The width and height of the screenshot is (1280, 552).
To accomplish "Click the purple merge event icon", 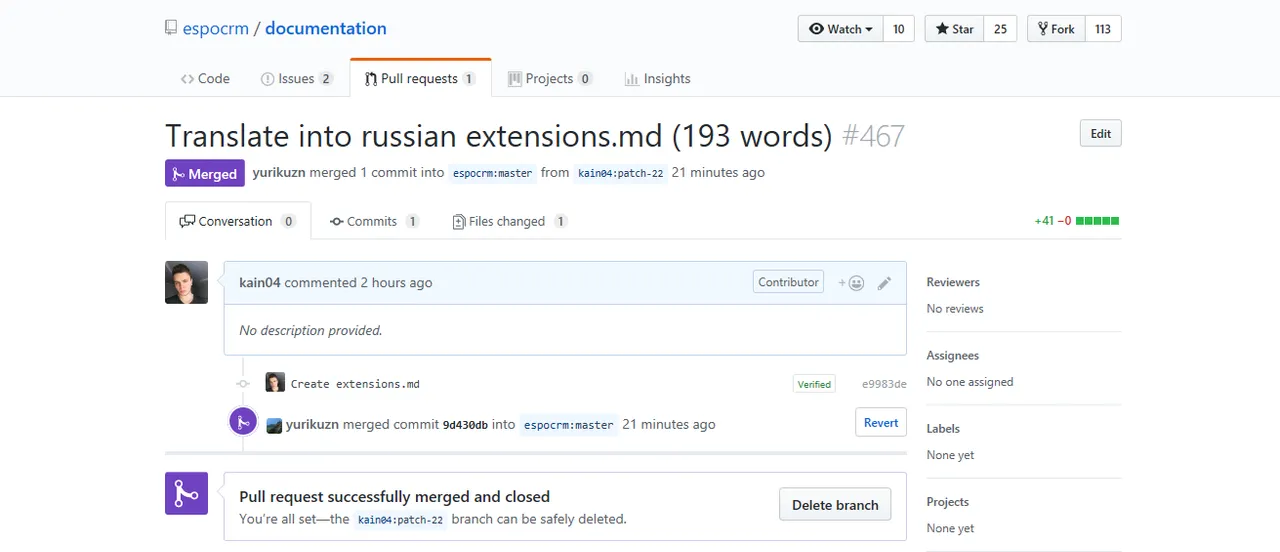I will [x=243, y=422].
